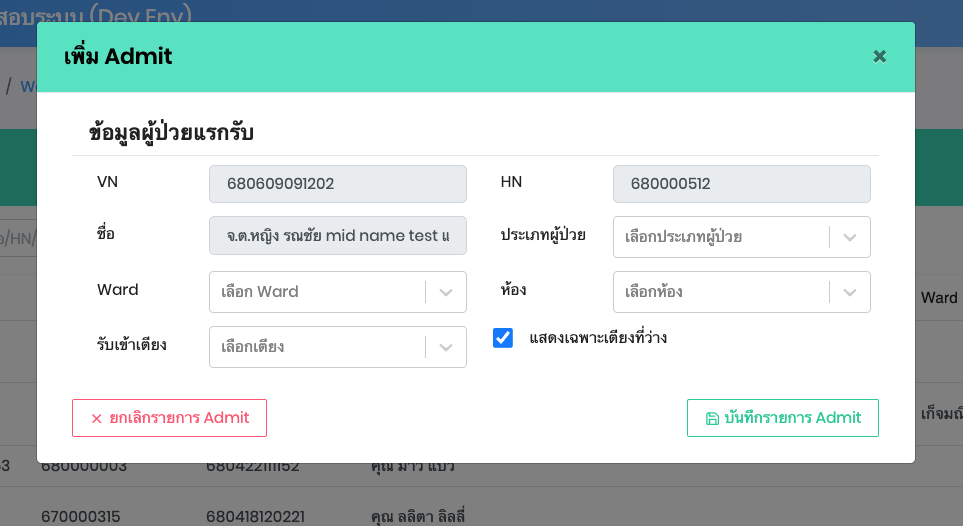Click the แสดงเฉพาะเตียงที่ว่าง label text
Screen dimensions: 963x526
coord(598,338)
